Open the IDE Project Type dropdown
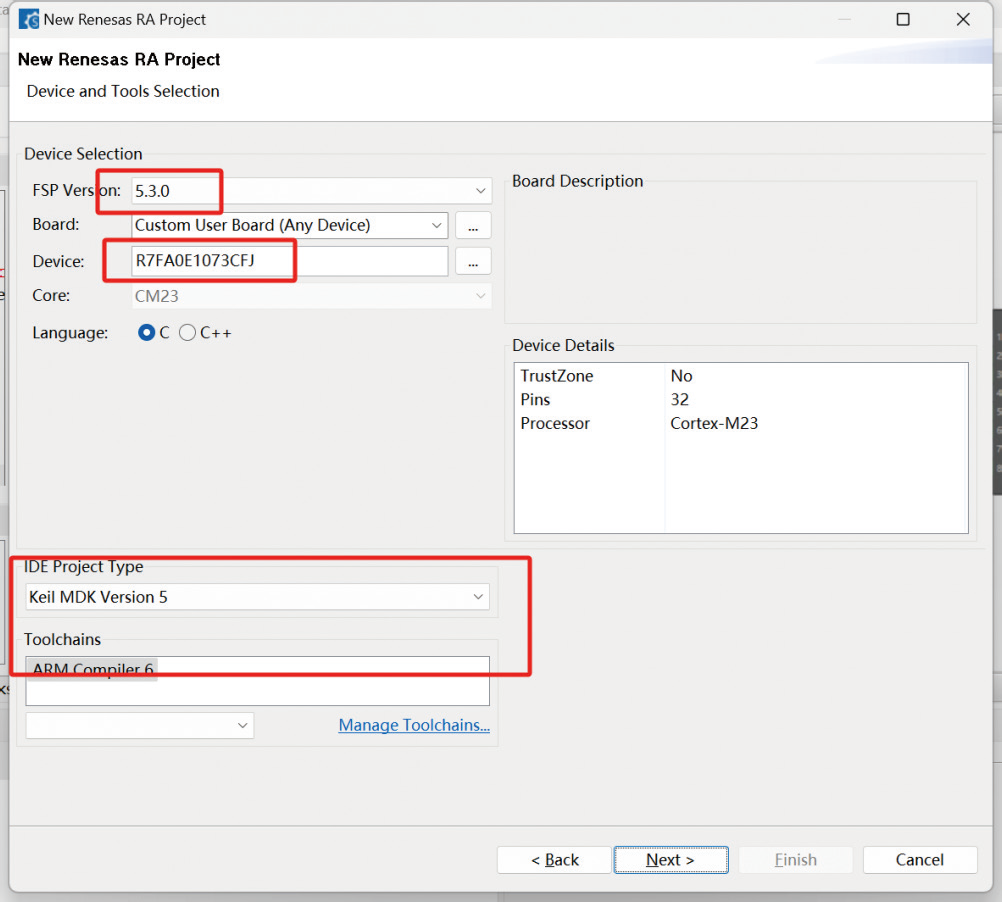 tap(258, 597)
